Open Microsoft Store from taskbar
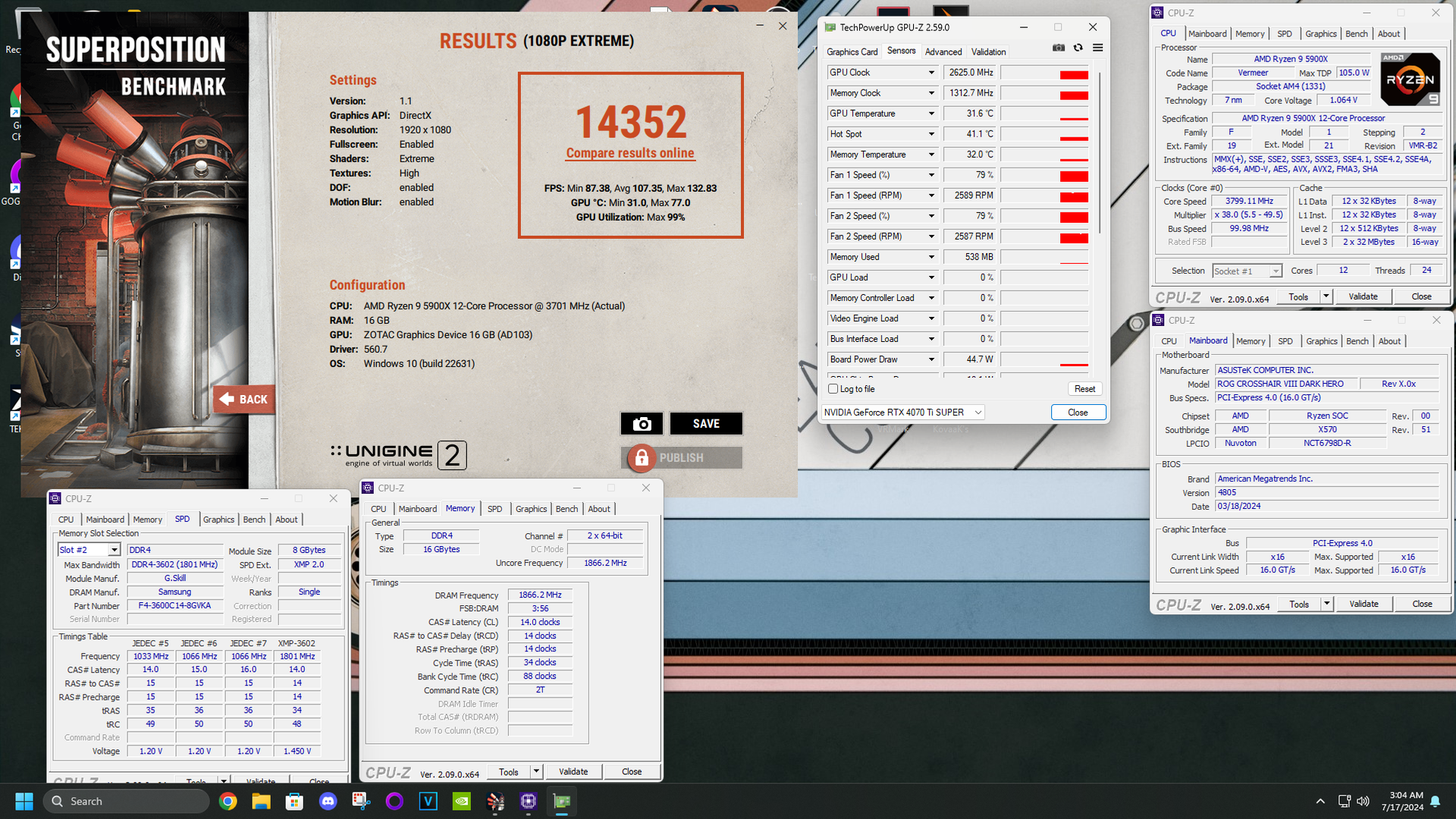Viewport: 1456px width, 819px height. coord(294,801)
